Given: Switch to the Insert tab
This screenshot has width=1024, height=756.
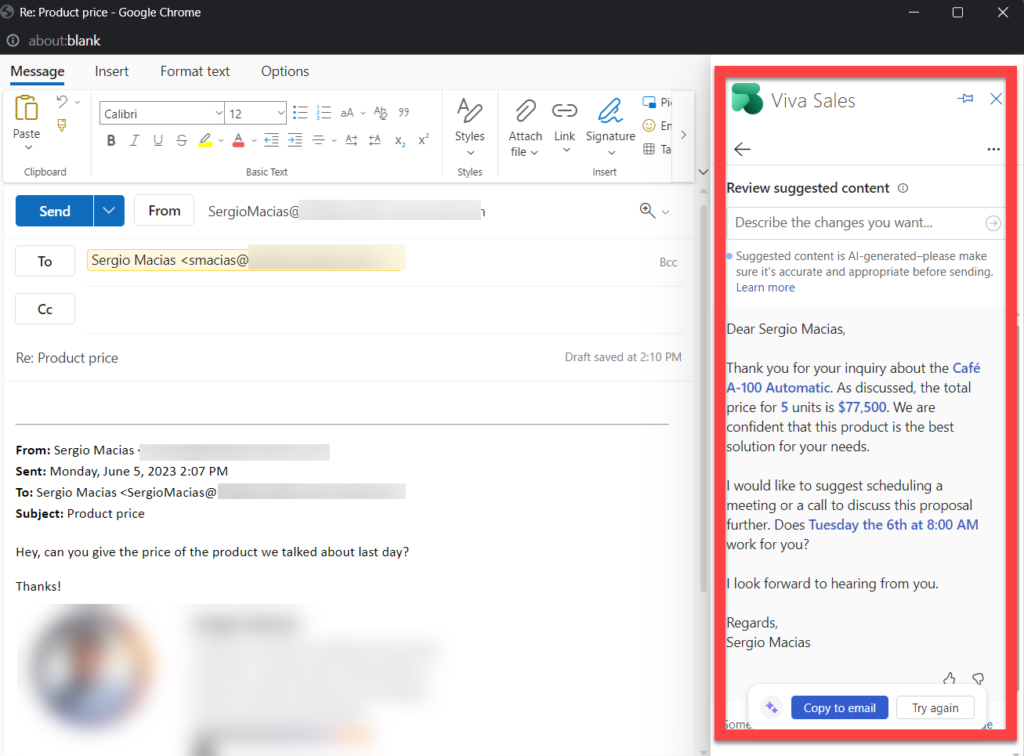Looking at the screenshot, I should click(112, 71).
